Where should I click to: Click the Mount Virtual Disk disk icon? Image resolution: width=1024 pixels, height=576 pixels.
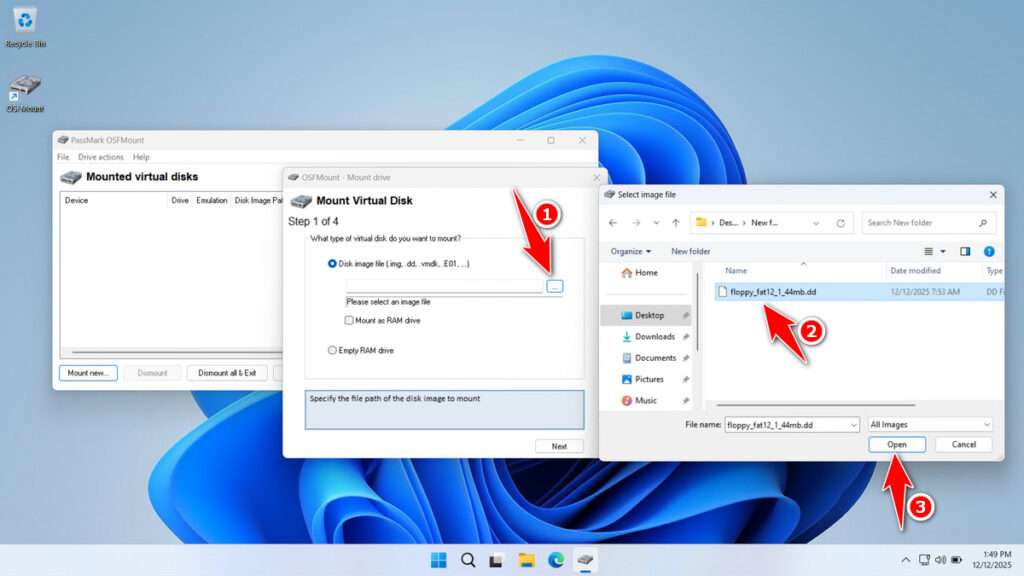303,200
